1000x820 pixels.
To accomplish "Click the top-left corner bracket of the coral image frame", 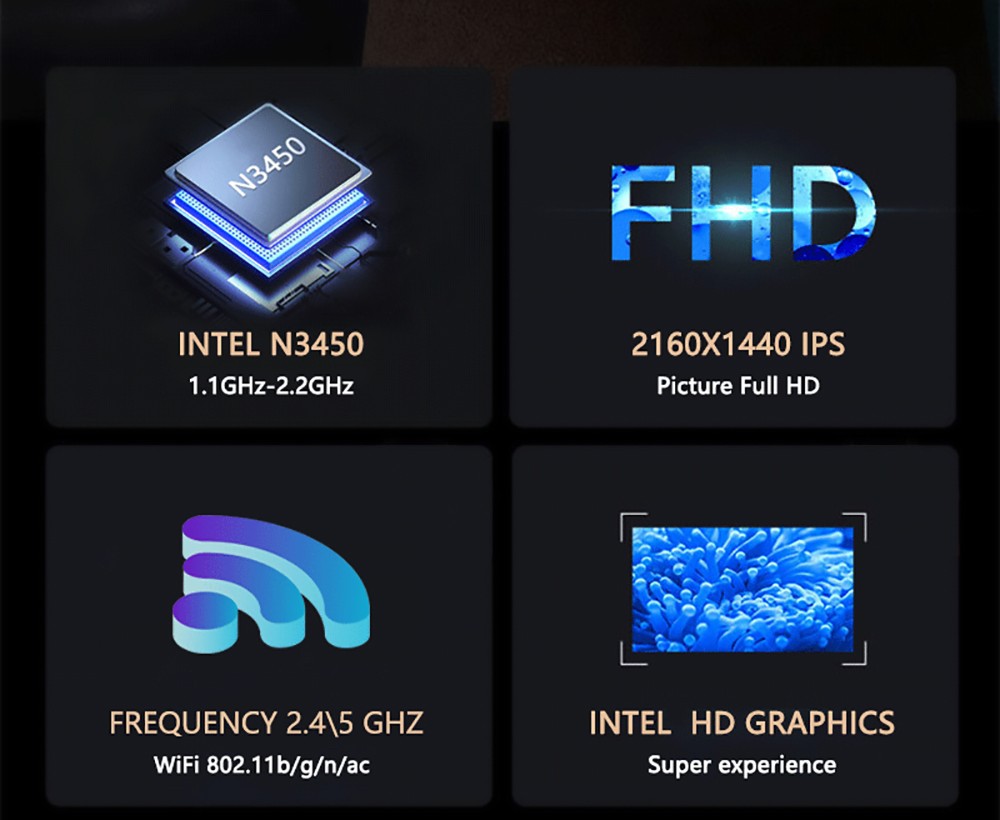I will click(x=633, y=526).
